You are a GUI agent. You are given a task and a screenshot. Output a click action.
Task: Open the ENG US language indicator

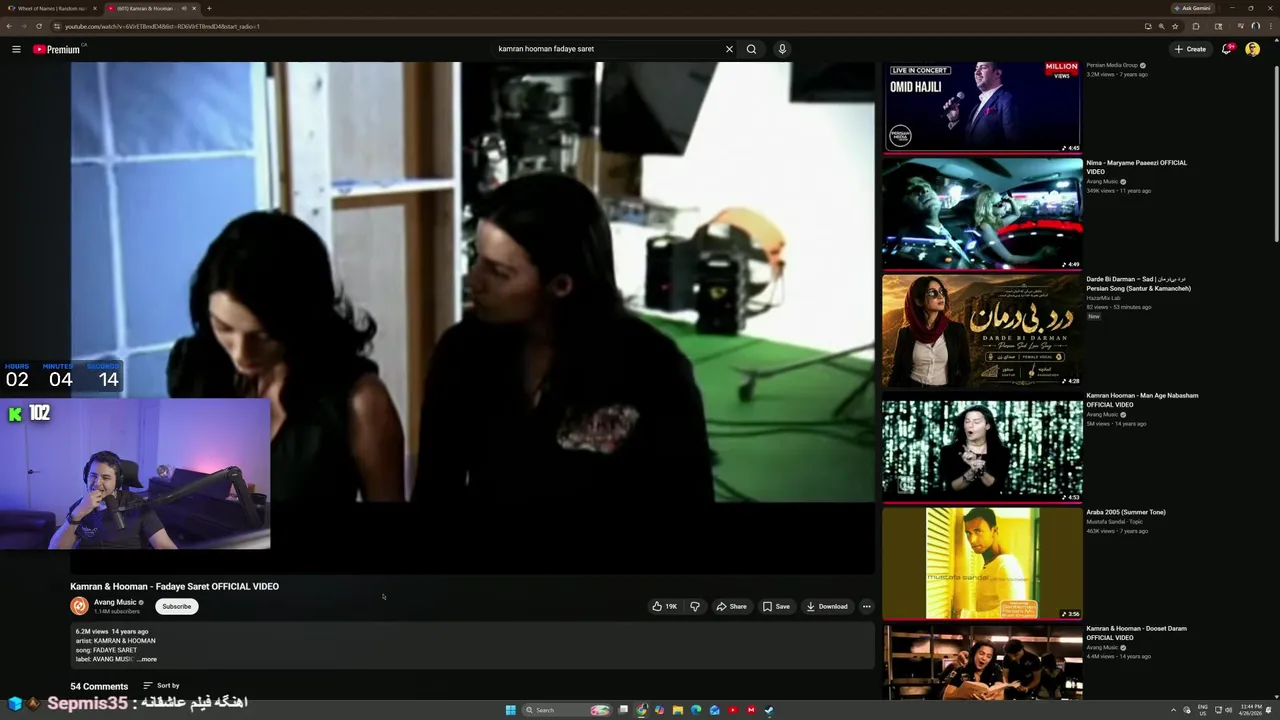pyautogui.click(x=1203, y=710)
